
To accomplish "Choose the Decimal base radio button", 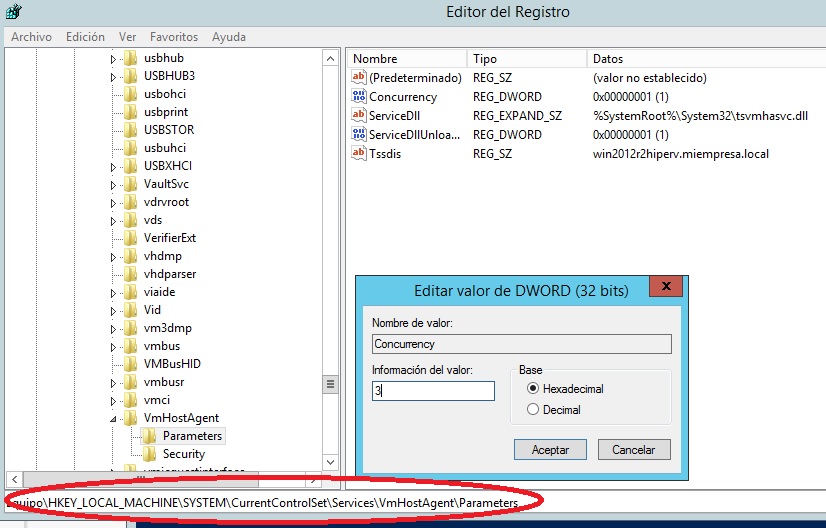I will (533, 409).
